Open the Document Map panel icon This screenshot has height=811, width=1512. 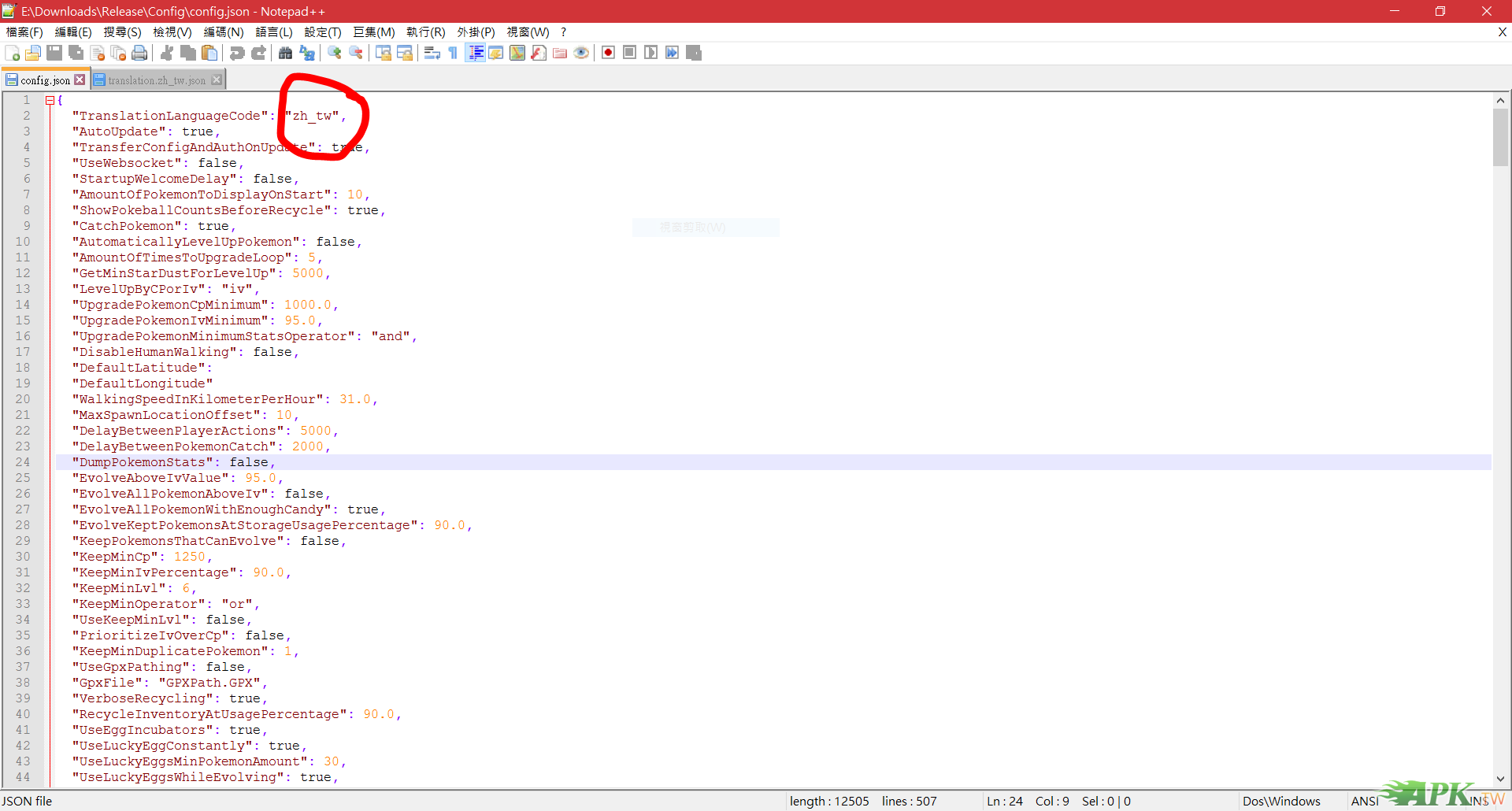pos(517,53)
